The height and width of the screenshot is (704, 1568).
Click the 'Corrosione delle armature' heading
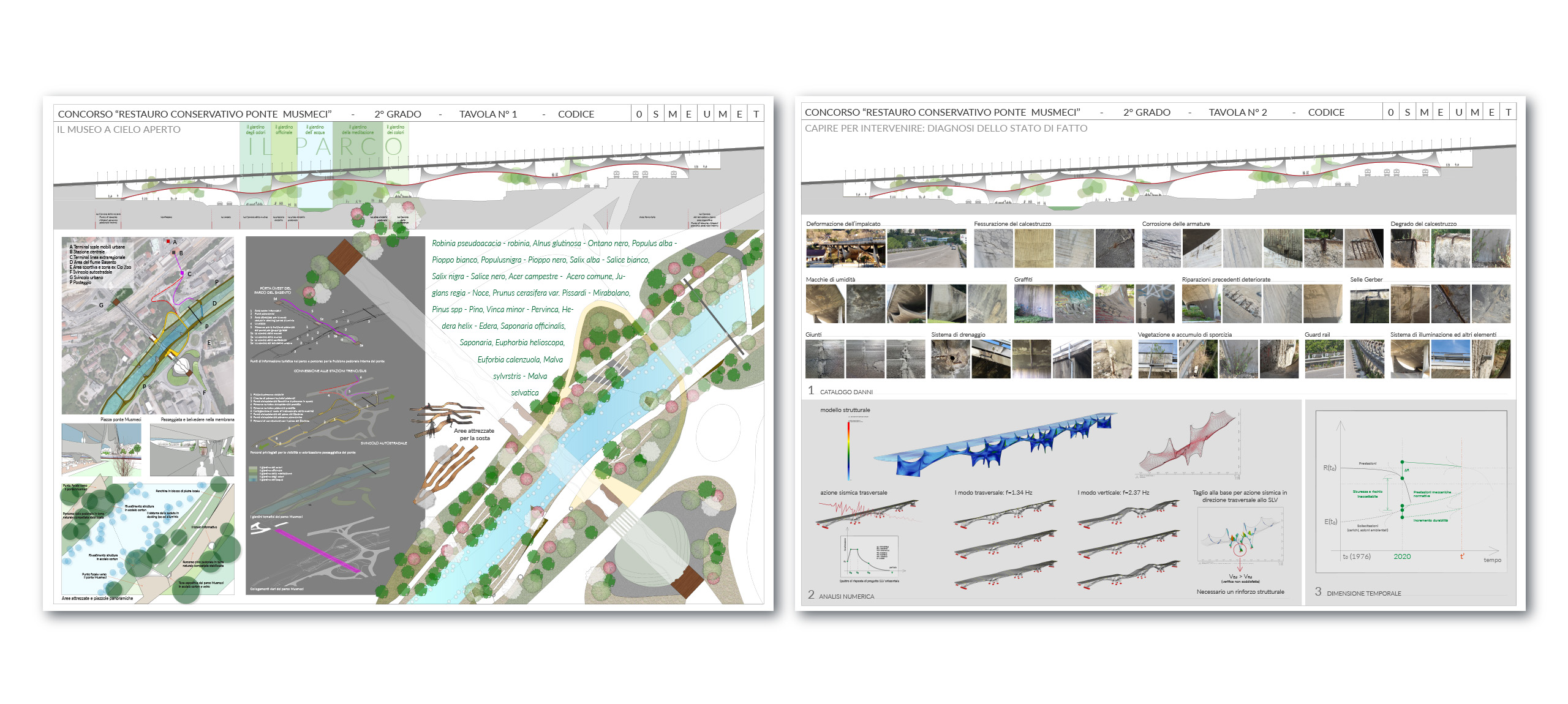tap(1176, 223)
